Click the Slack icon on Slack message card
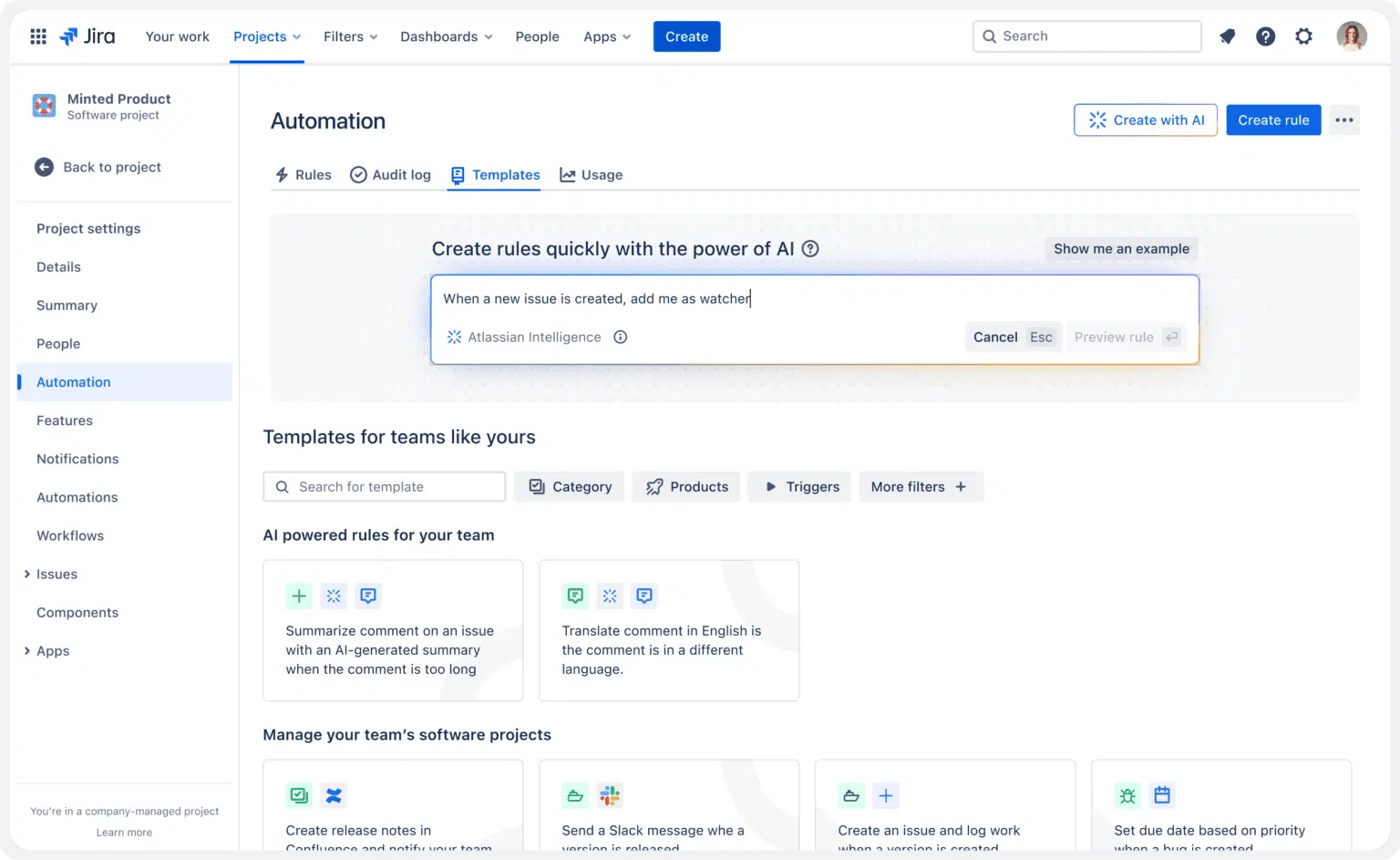This screenshot has height=860, width=1400. (x=610, y=796)
